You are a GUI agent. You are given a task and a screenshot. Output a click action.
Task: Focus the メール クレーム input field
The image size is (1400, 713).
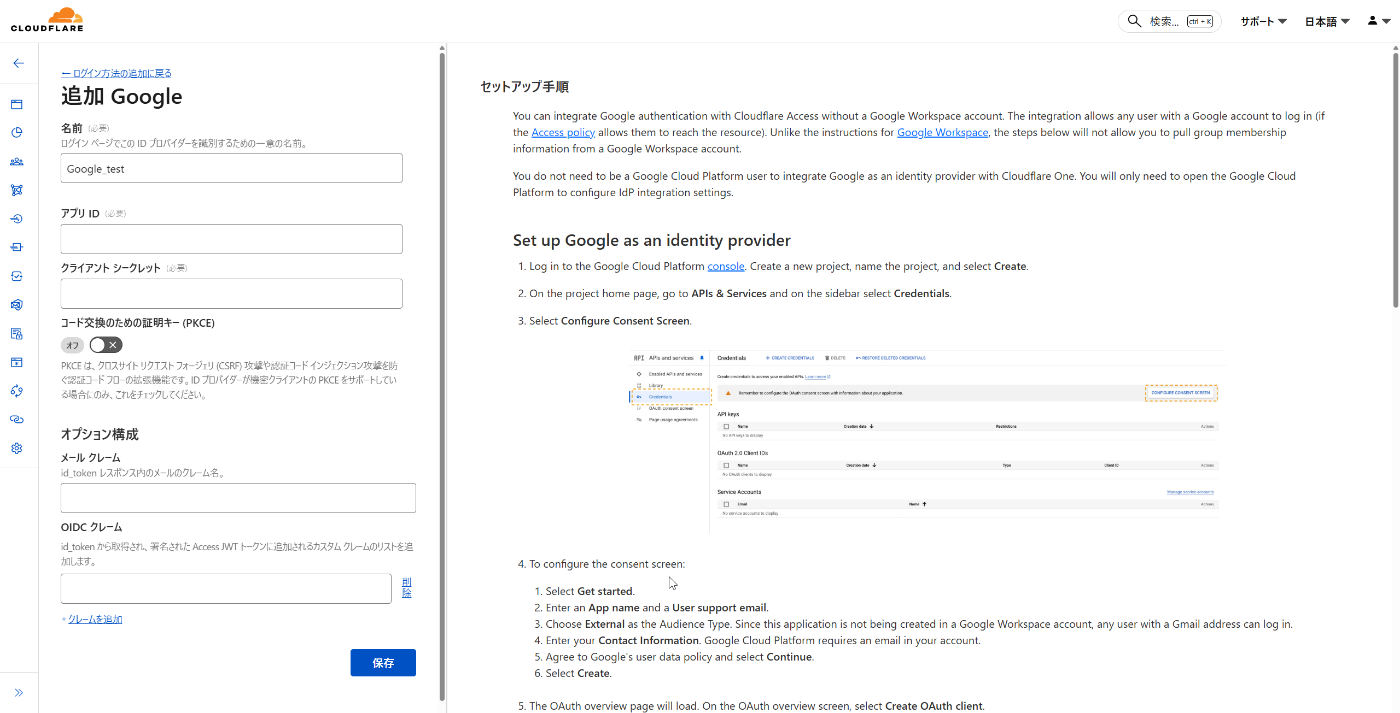point(238,498)
